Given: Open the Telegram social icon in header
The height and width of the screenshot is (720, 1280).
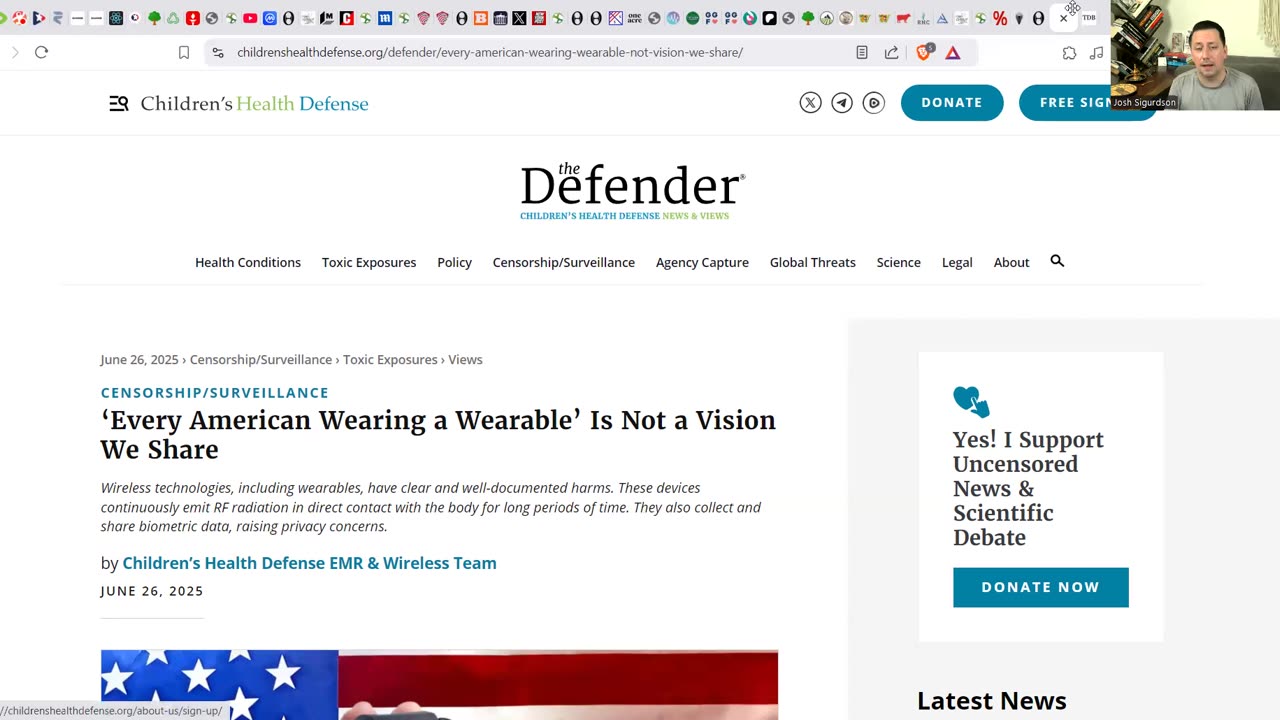Looking at the screenshot, I should [x=842, y=102].
